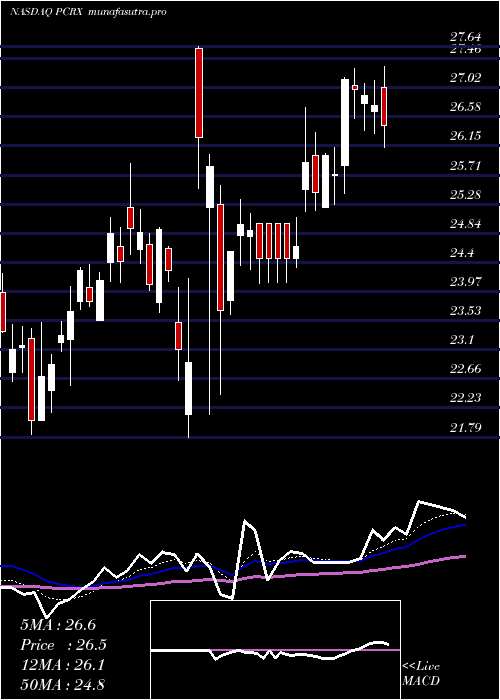This screenshot has height=700, width=500.
Task: Click the 21.79 price level label
Action: pyautogui.click(x=466, y=428)
